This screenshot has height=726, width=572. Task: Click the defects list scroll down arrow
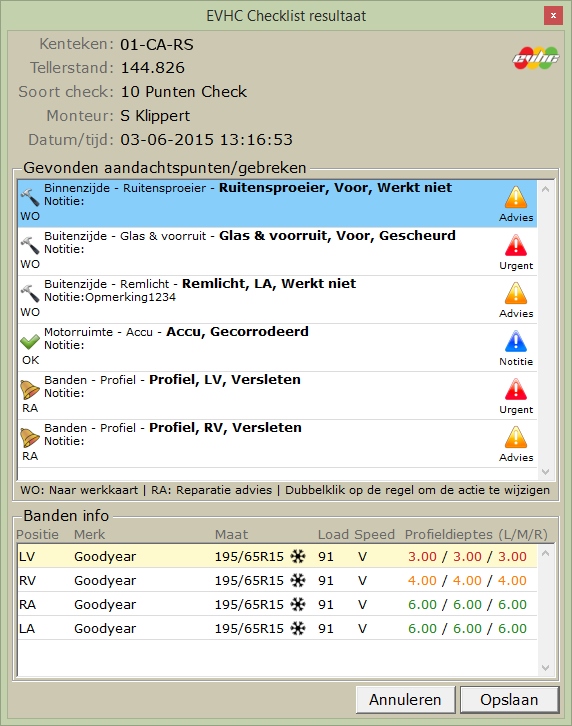546,472
